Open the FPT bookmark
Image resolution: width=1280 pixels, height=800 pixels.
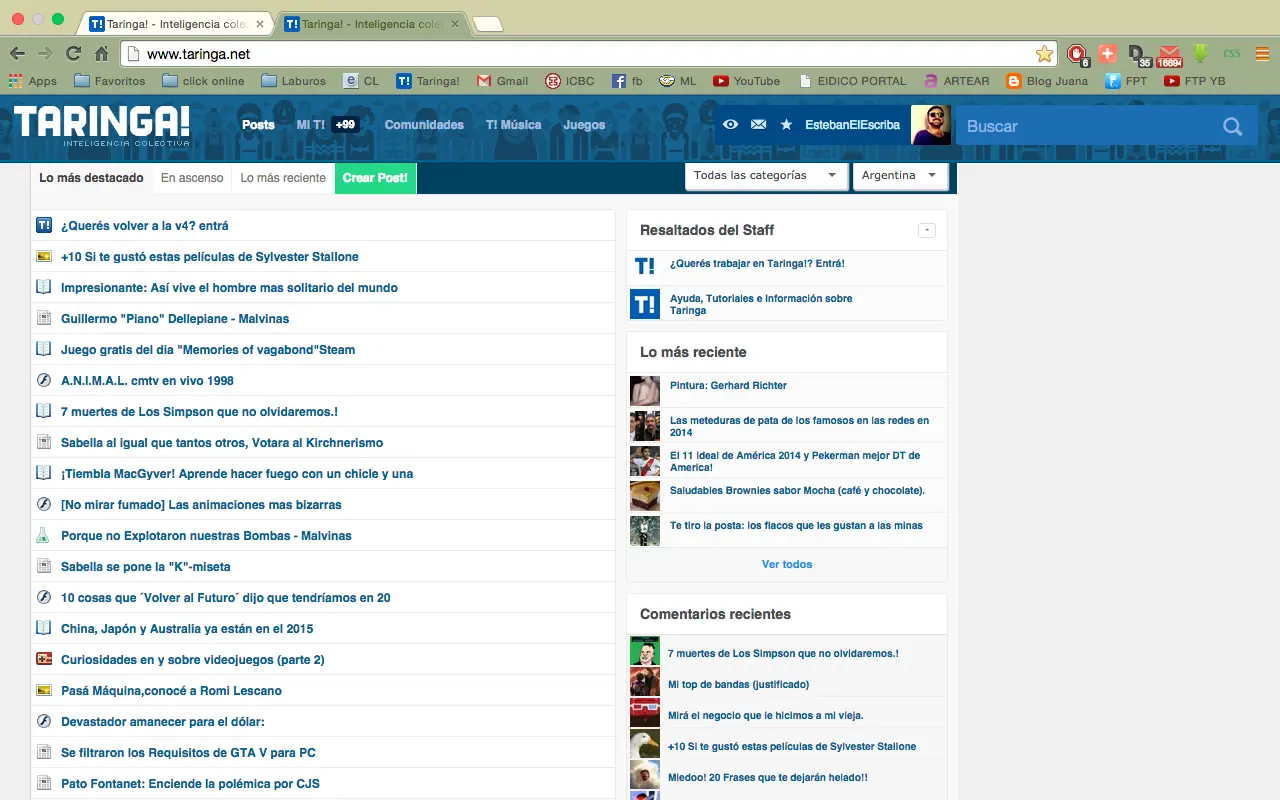(1126, 81)
